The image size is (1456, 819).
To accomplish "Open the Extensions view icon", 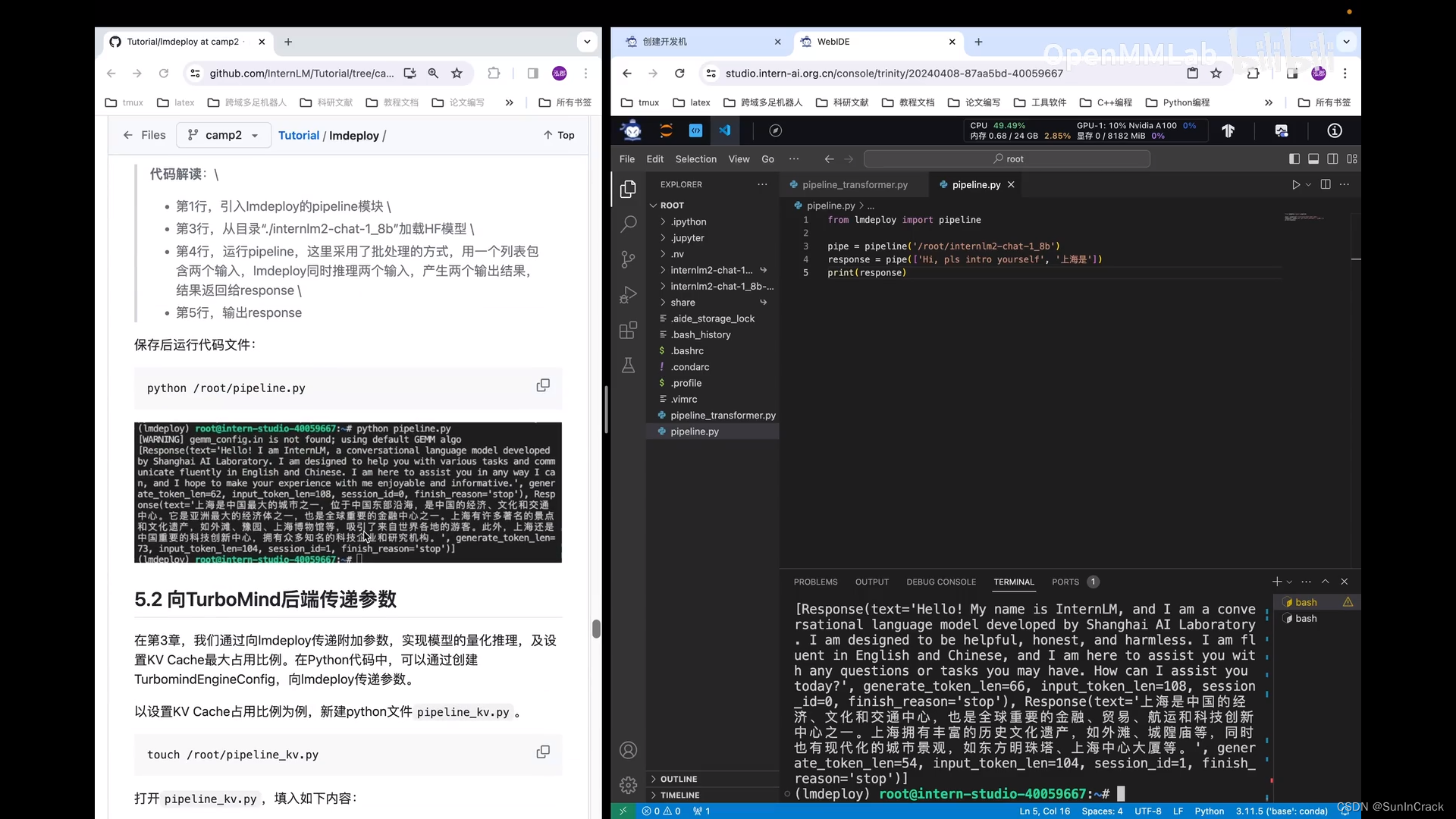I will point(628,331).
